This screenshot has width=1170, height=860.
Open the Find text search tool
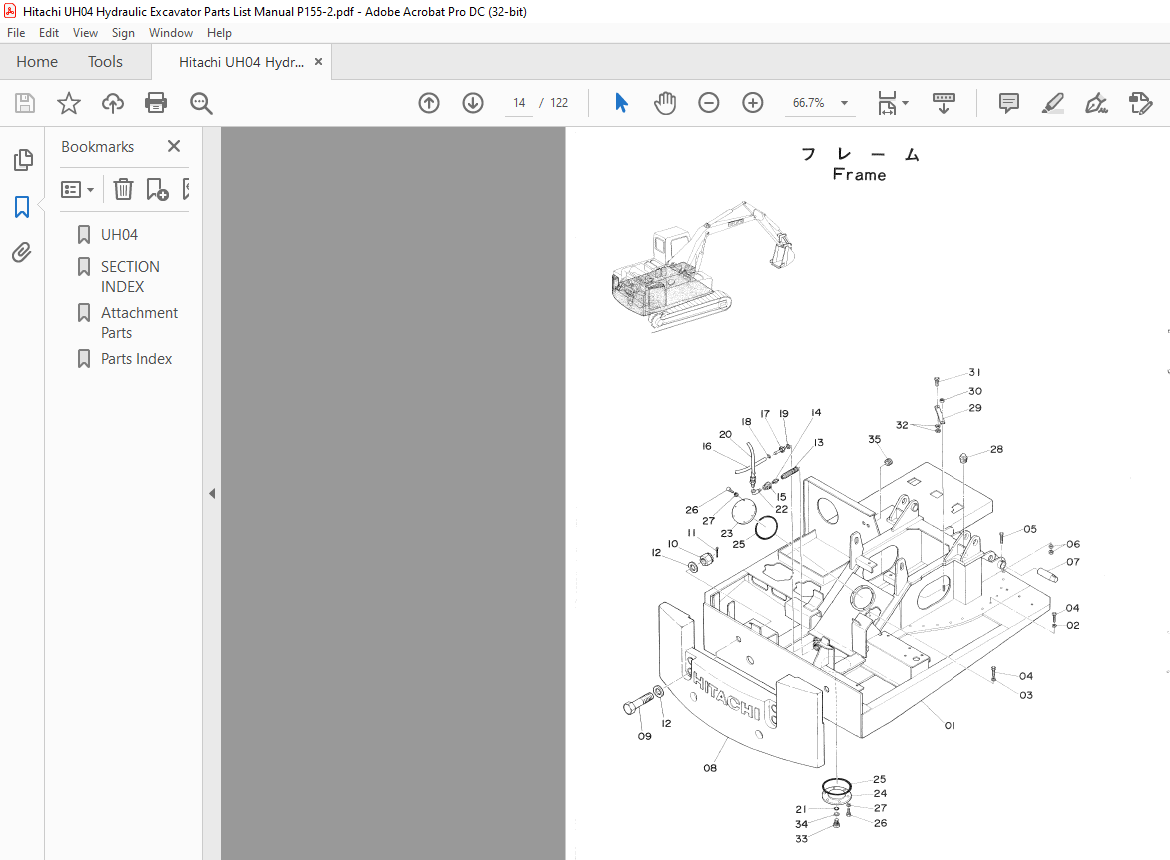pyautogui.click(x=201, y=103)
